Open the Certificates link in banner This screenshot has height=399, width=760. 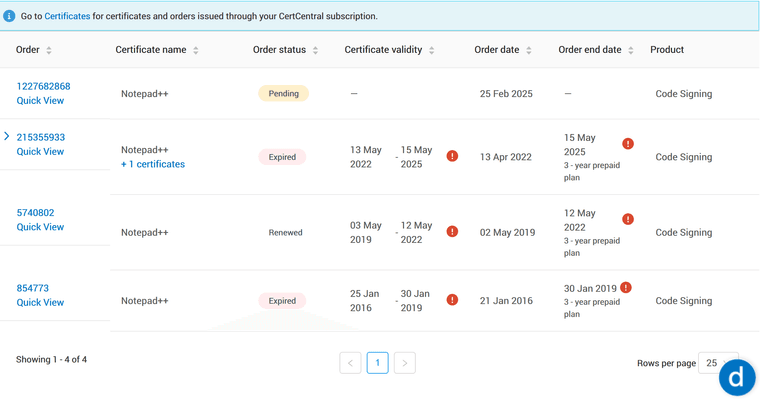(x=67, y=16)
